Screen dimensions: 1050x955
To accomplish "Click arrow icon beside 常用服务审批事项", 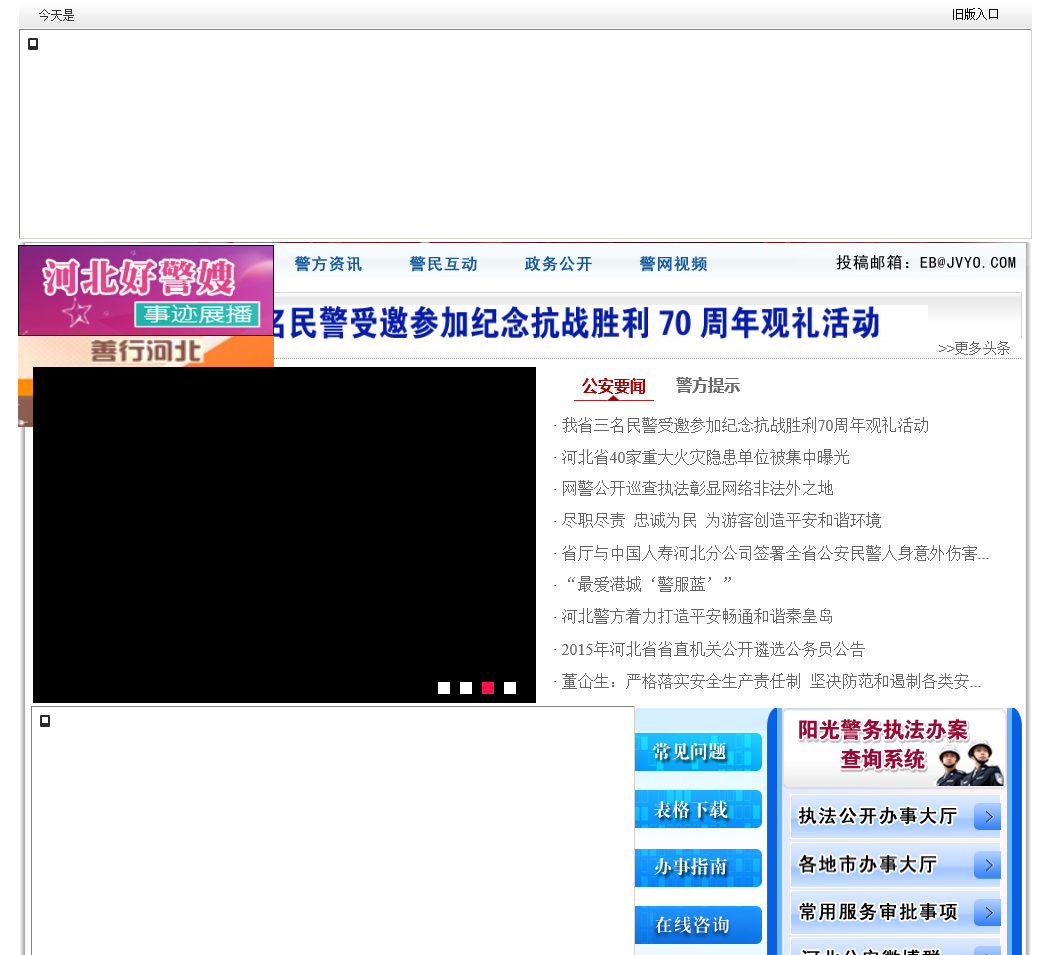I will [987, 912].
